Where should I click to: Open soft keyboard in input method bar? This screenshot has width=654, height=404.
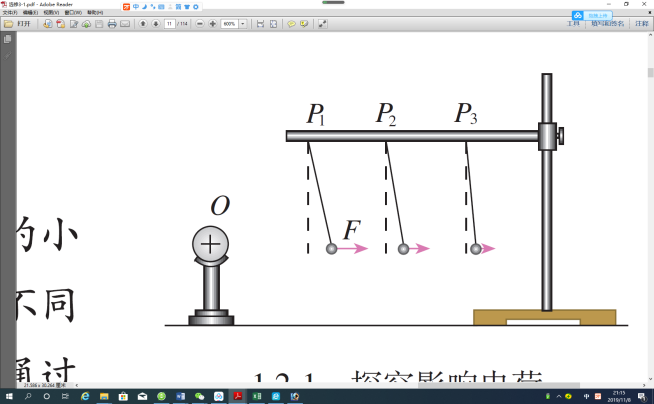point(161,7)
